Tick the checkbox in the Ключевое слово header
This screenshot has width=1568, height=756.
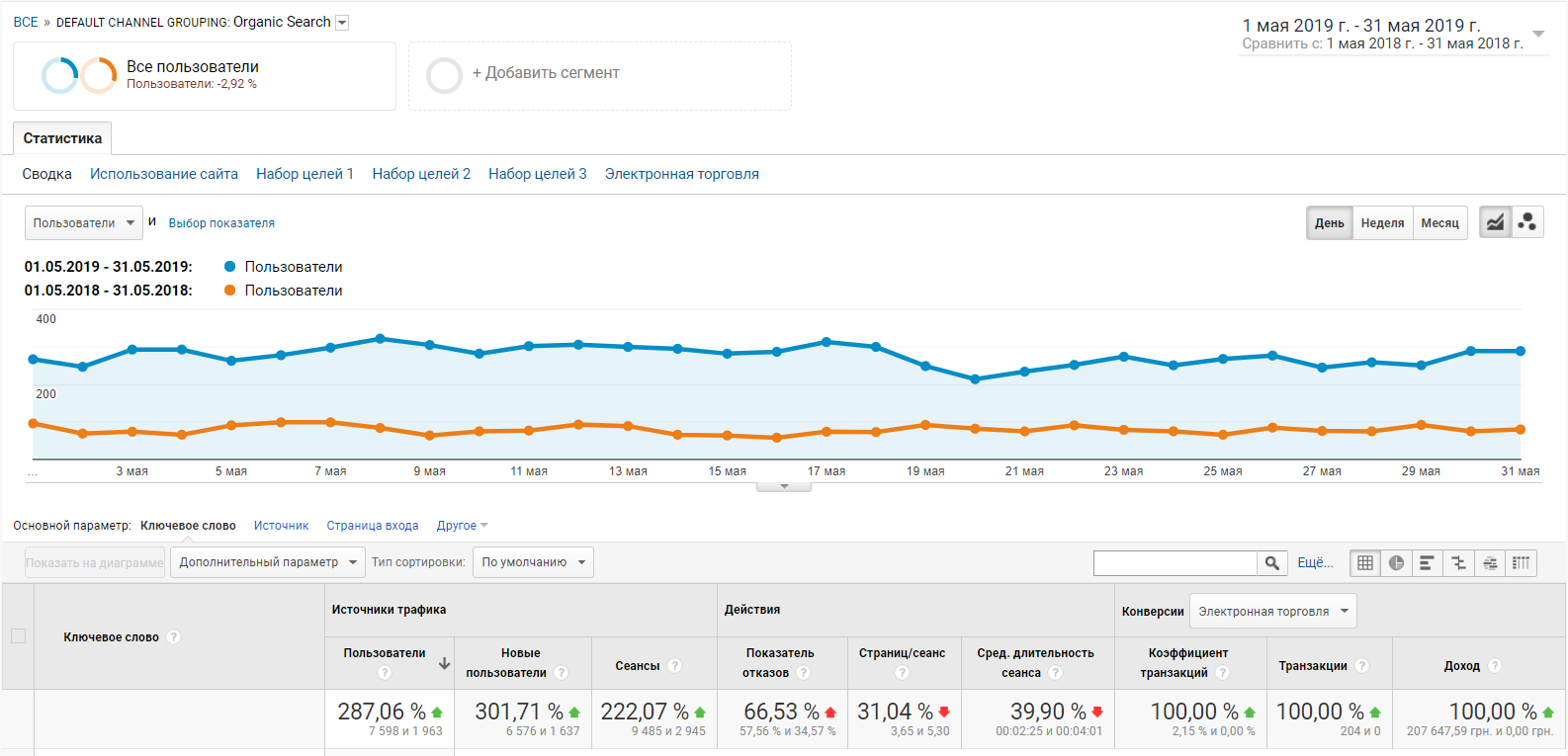(x=18, y=636)
